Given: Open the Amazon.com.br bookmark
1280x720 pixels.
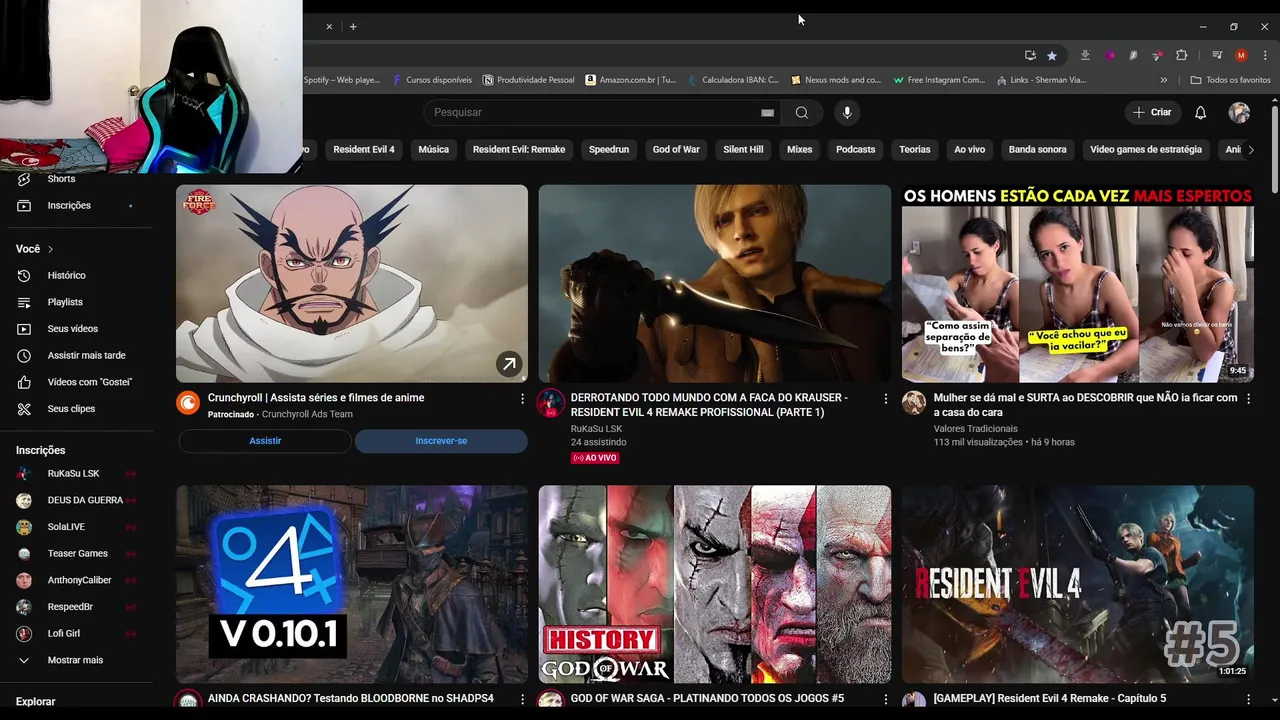Looking at the screenshot, I should click(x=631, y=80).
